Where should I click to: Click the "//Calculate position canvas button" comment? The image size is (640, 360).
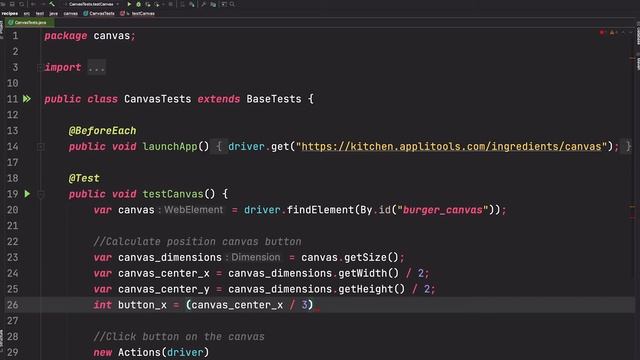tap(197, 242)
